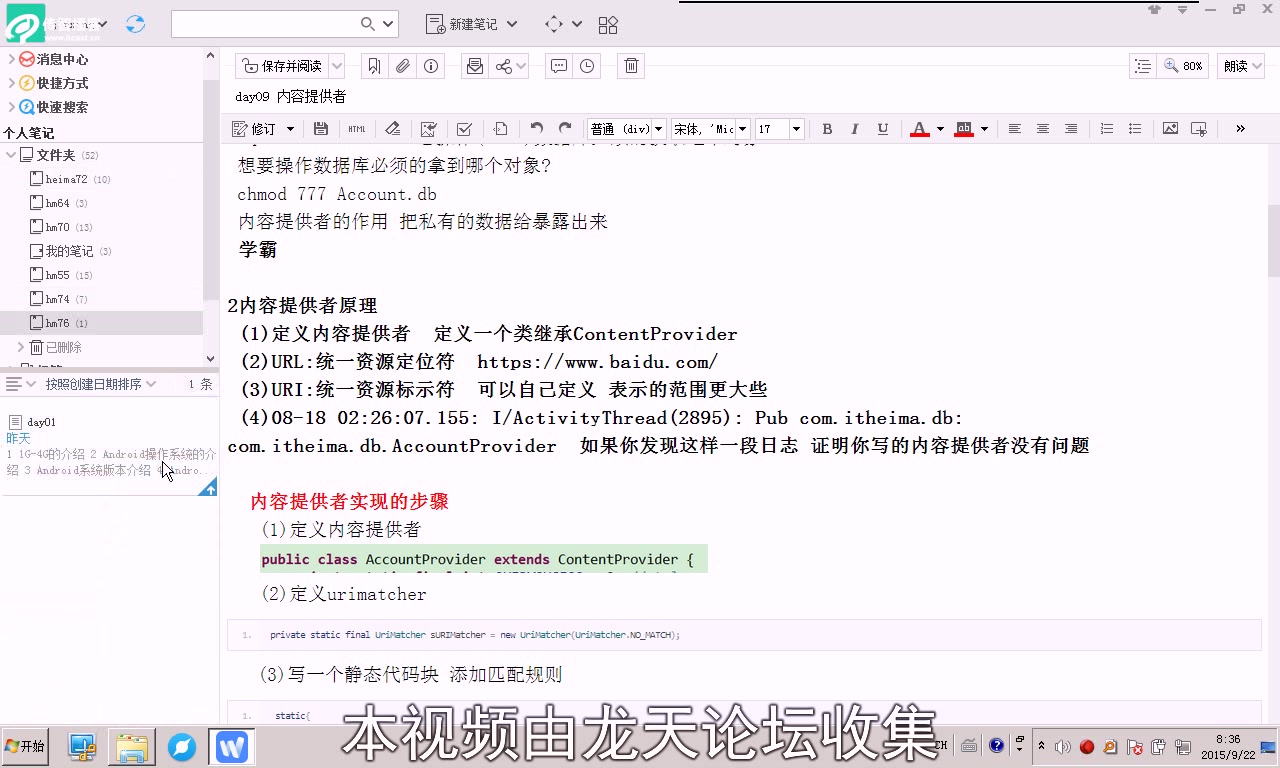Open note info with the circled-i icon
The width and height of the screenshot is (1280, 768).
pos(430,66)
